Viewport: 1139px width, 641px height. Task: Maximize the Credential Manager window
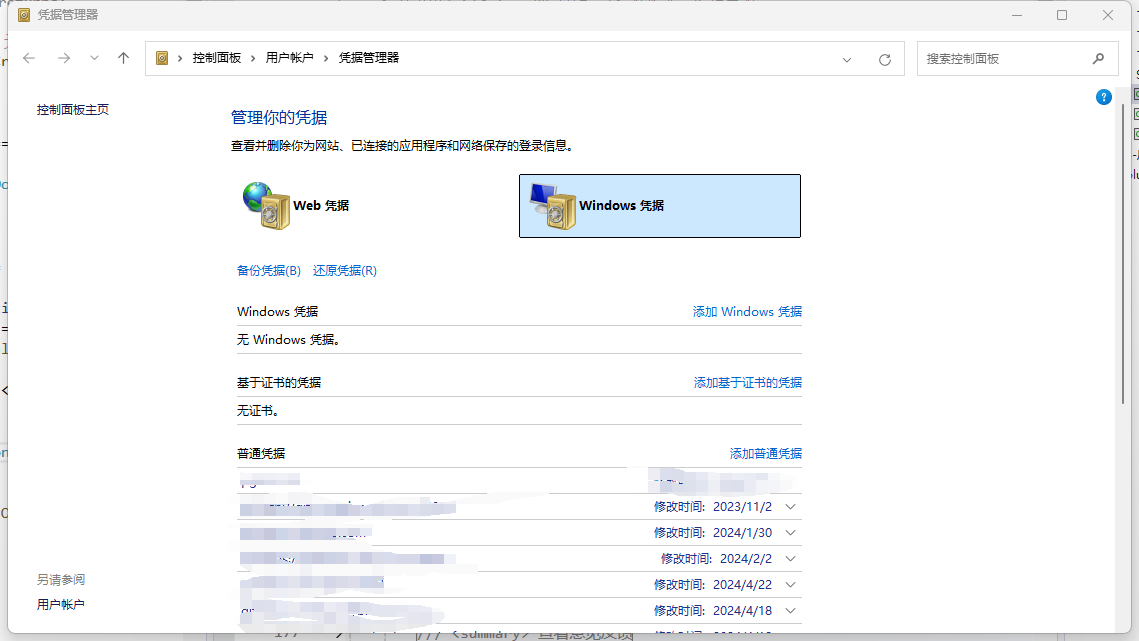click(1062, 15)
